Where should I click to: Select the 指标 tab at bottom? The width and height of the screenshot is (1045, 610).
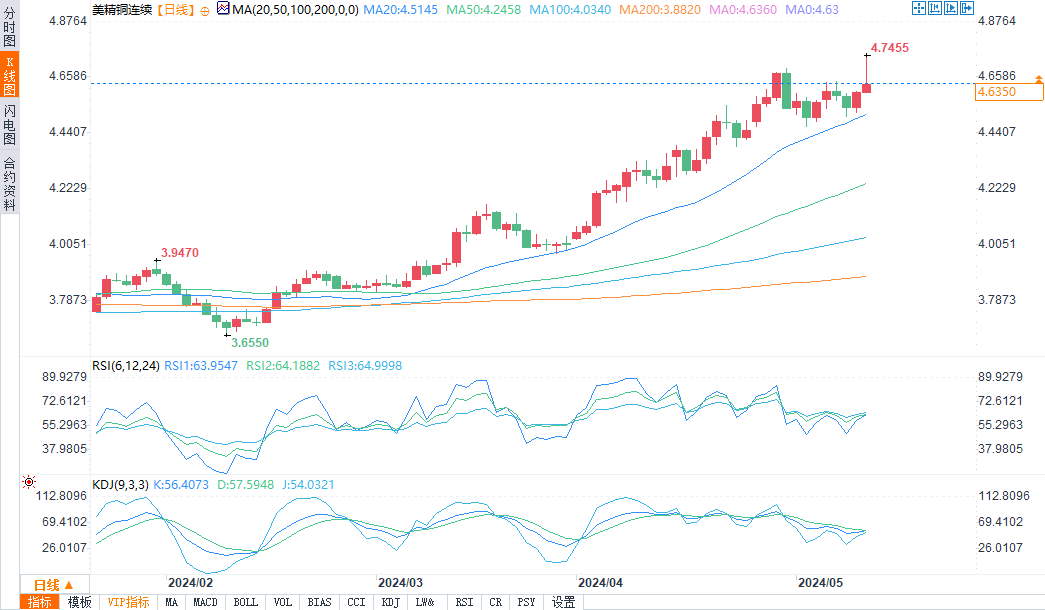tap(40, 602)
